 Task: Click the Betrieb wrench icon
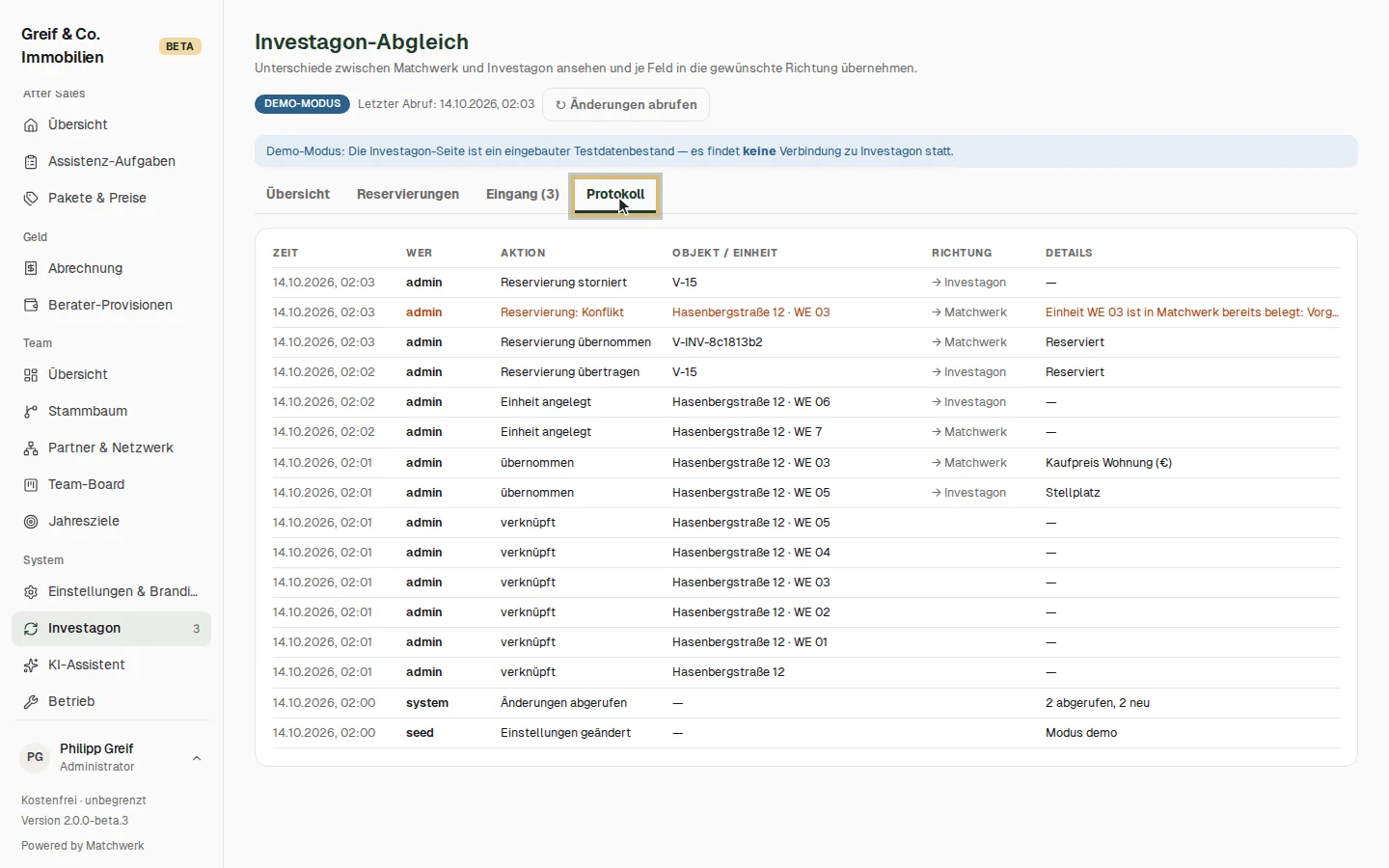[31, 702]
